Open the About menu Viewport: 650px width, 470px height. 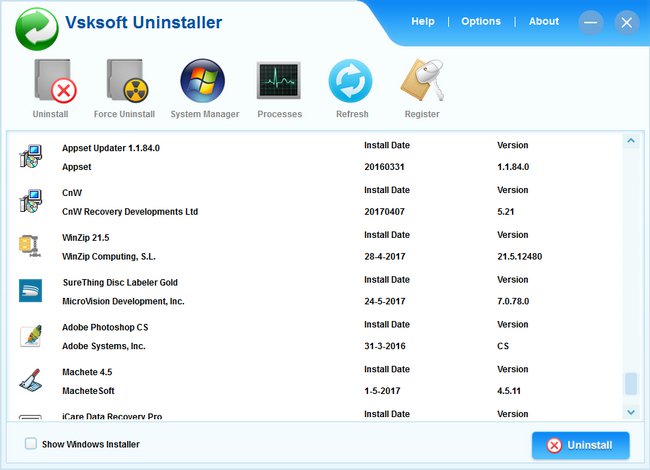544,22
